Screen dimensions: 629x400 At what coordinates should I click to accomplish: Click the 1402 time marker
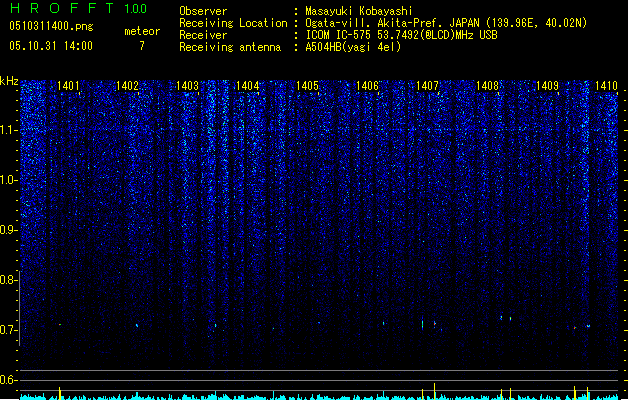click(128, 86)
